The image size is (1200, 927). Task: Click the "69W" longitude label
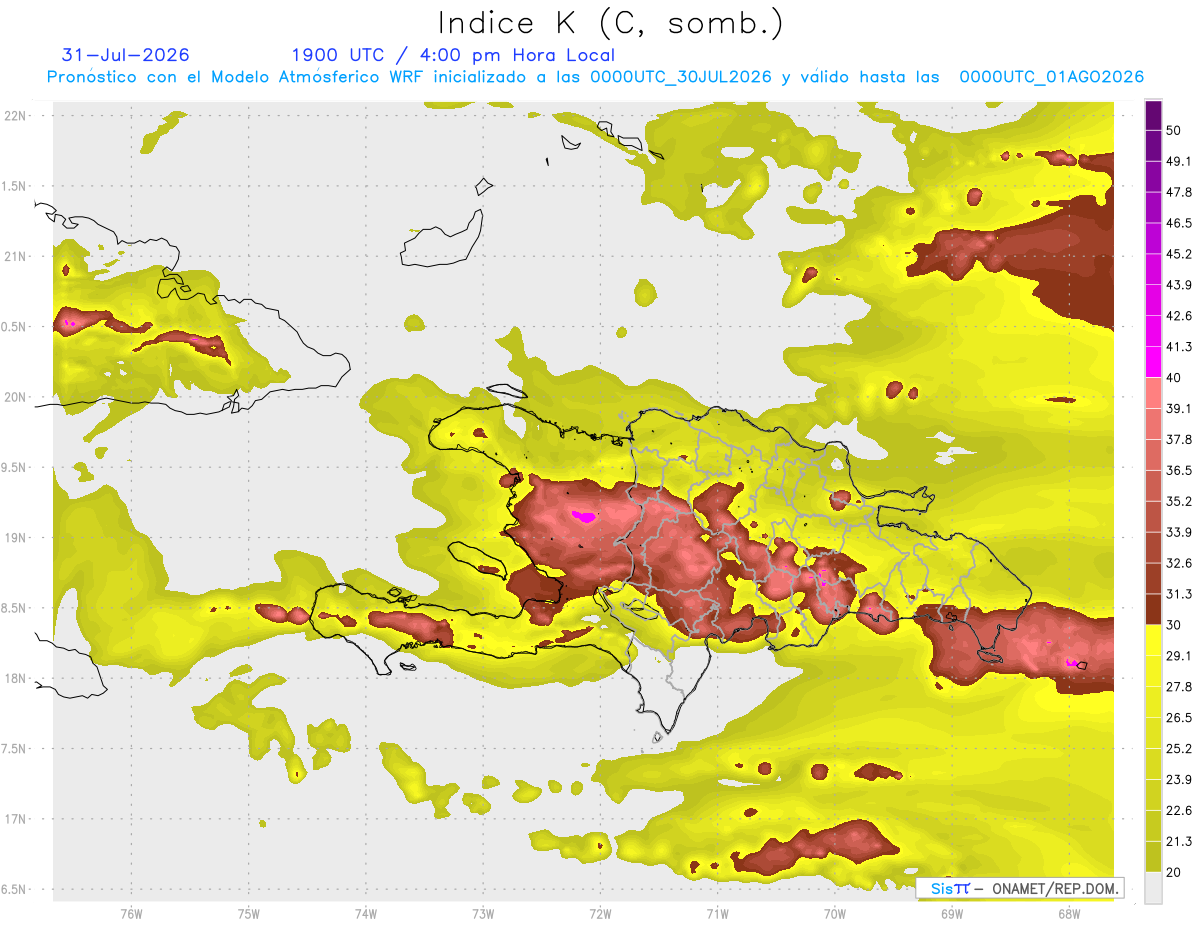(x=952, y=913)
